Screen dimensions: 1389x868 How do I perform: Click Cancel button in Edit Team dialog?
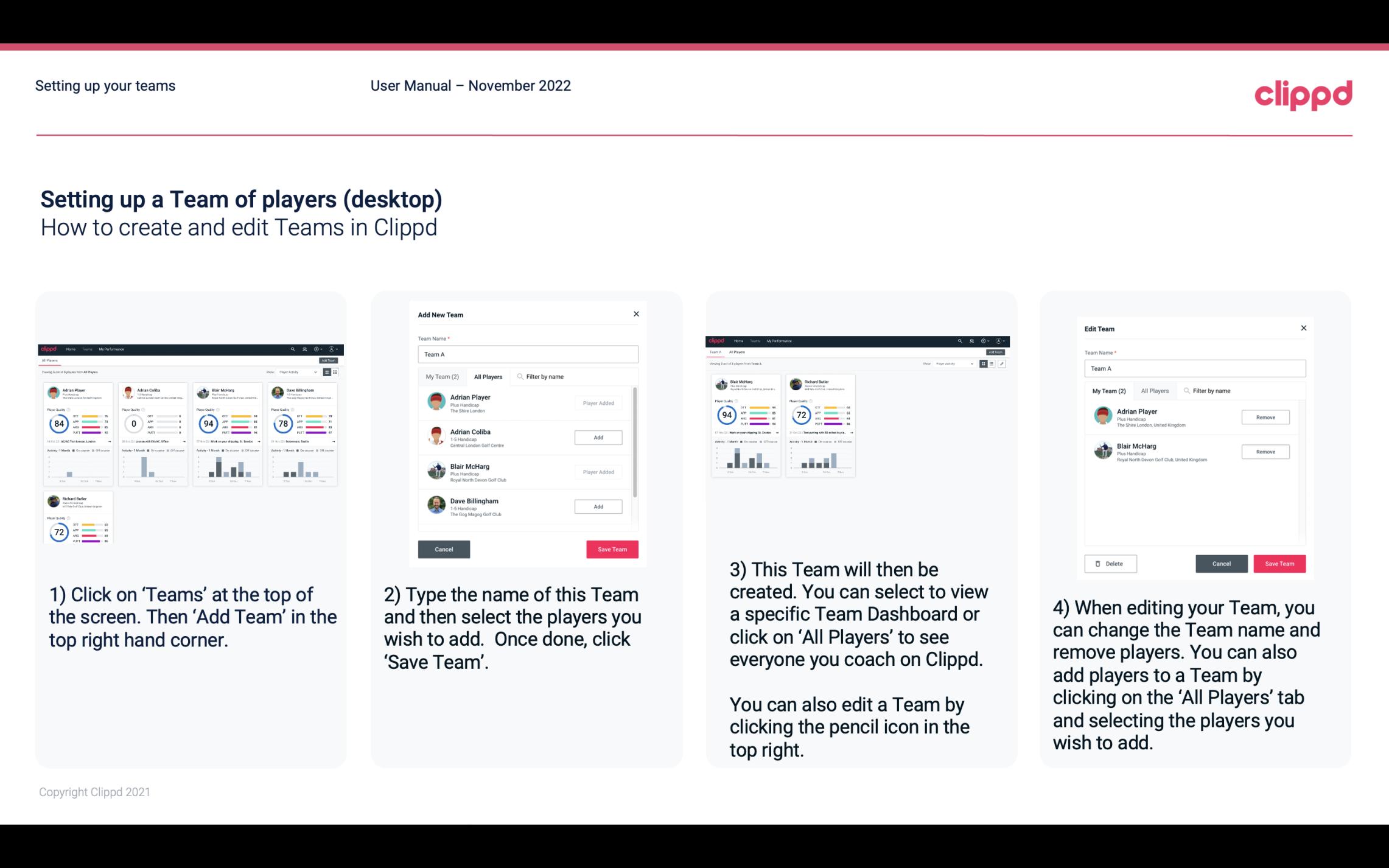click(x=1222, y=563)
